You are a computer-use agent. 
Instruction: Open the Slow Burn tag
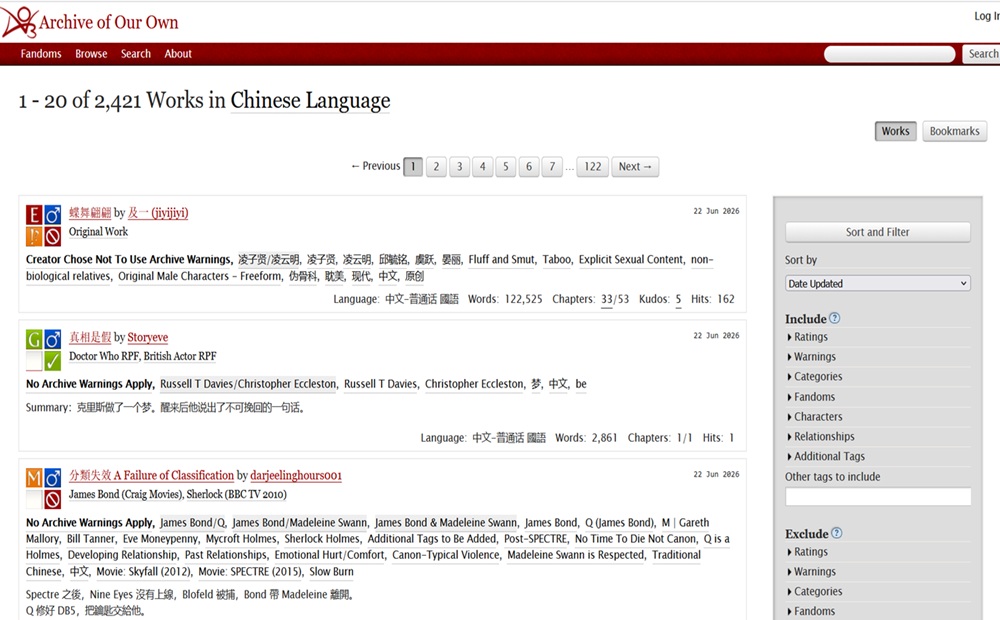click(331, 572)
